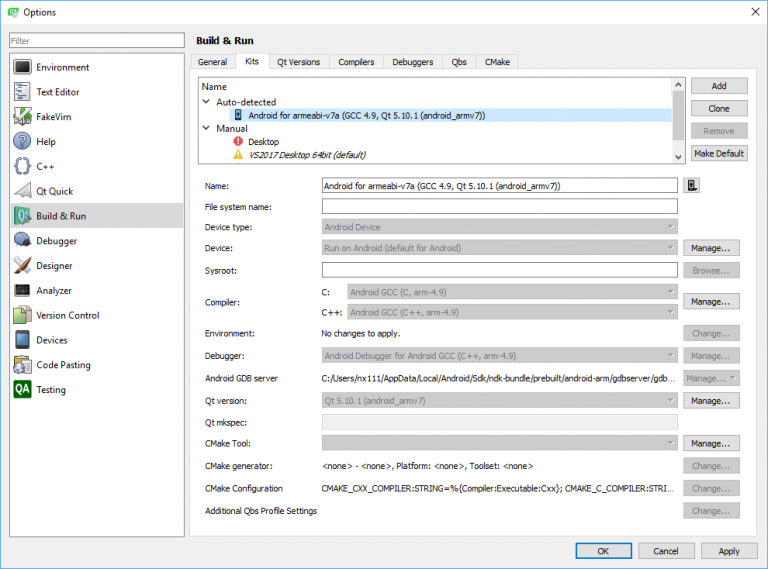Click the Add kit button

pyautogui.click(x=719, y=86)
